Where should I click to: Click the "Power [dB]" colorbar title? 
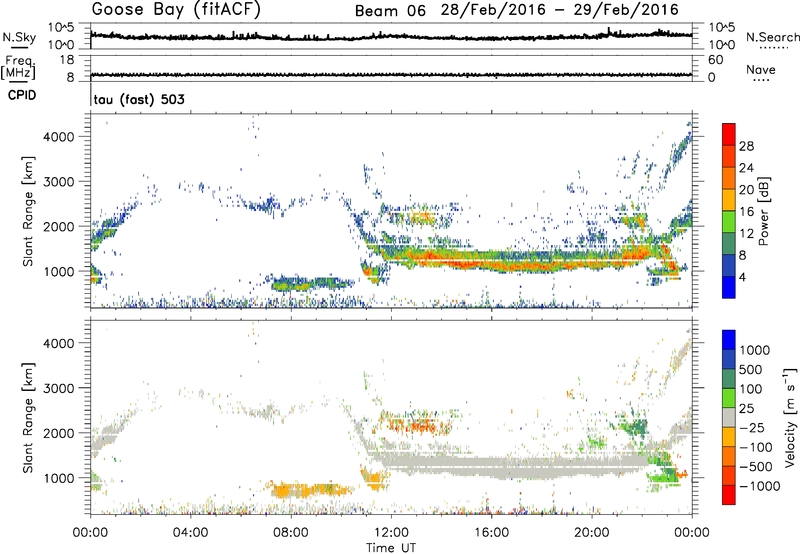[763, 211]
